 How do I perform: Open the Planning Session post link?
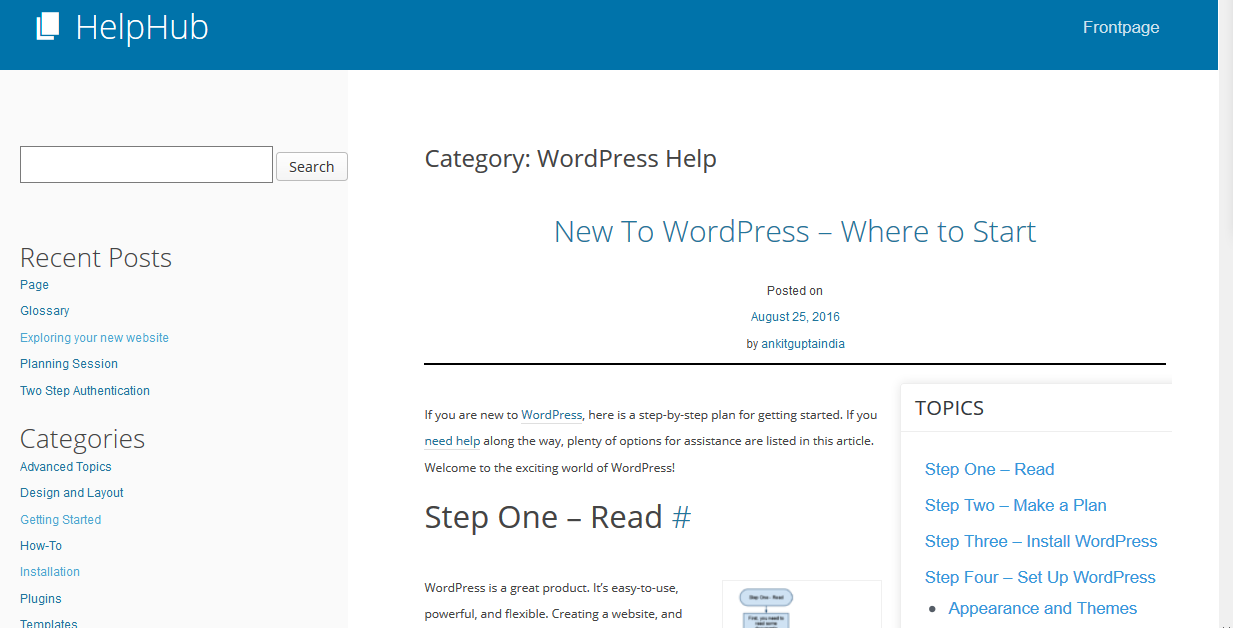click(x=69, y=364)
